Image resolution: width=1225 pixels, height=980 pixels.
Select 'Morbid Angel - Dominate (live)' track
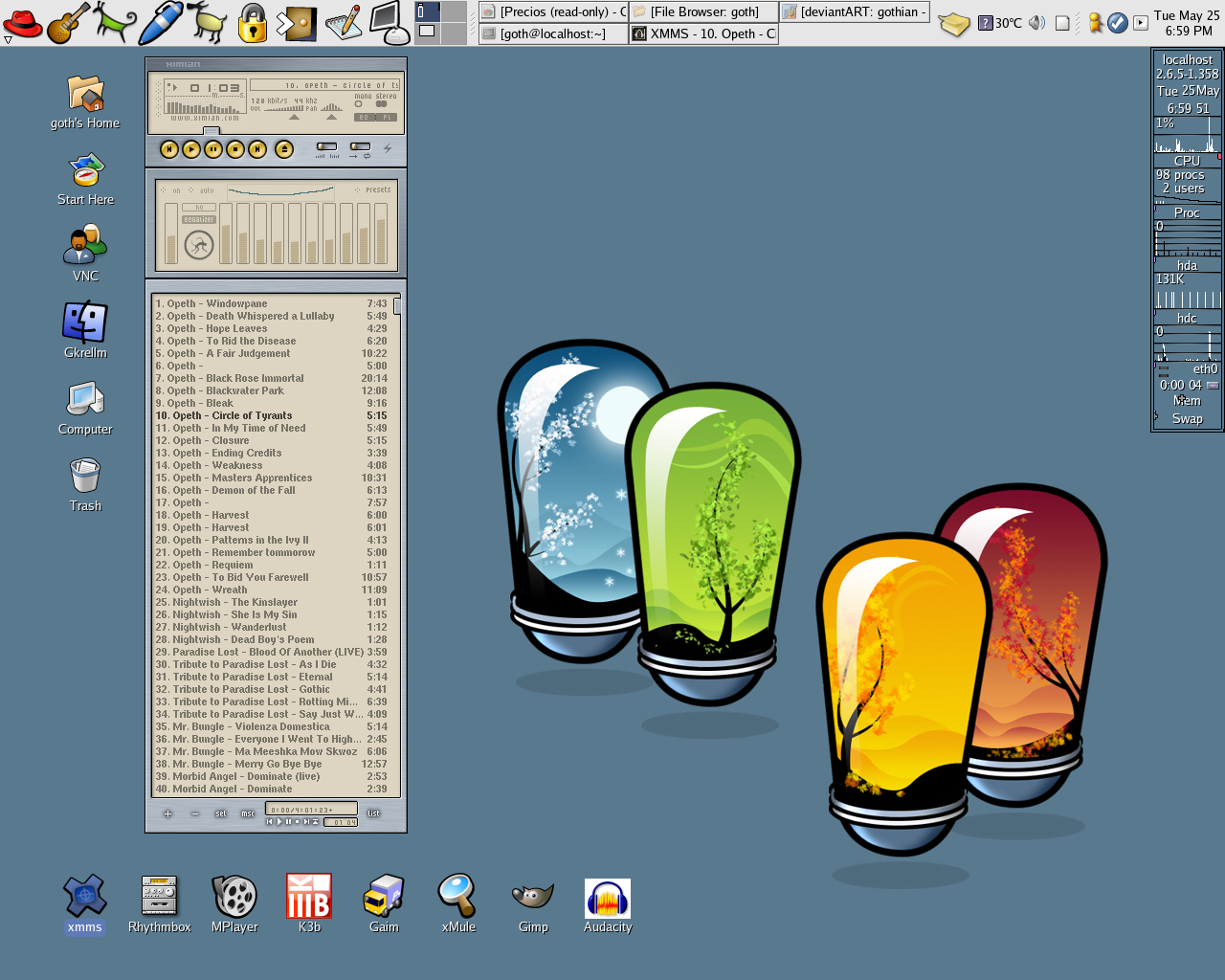(272, 776)
